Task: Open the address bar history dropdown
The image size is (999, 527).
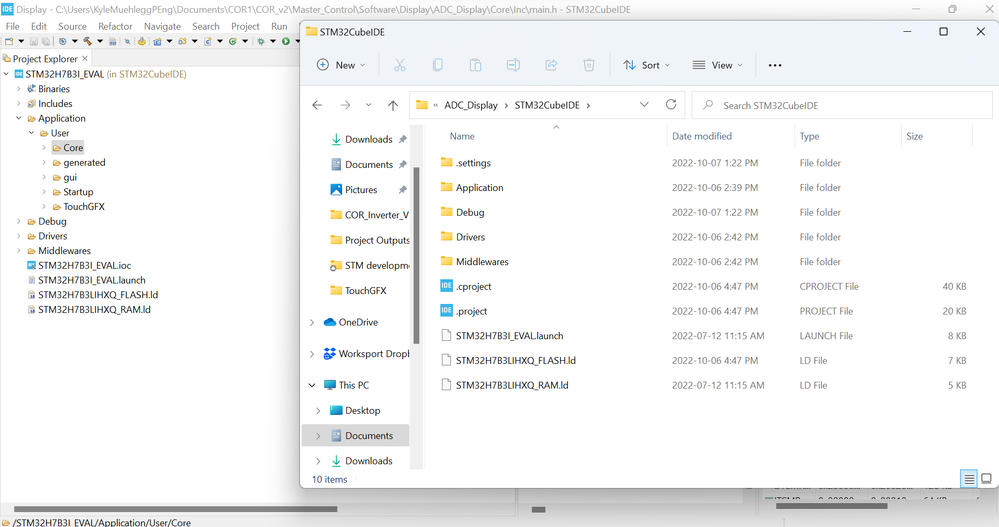Action: [644, 105]
